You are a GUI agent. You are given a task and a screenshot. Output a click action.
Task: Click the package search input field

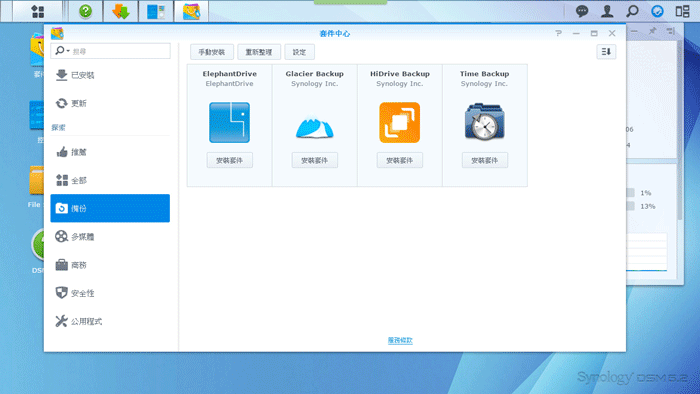coord(110,51)
